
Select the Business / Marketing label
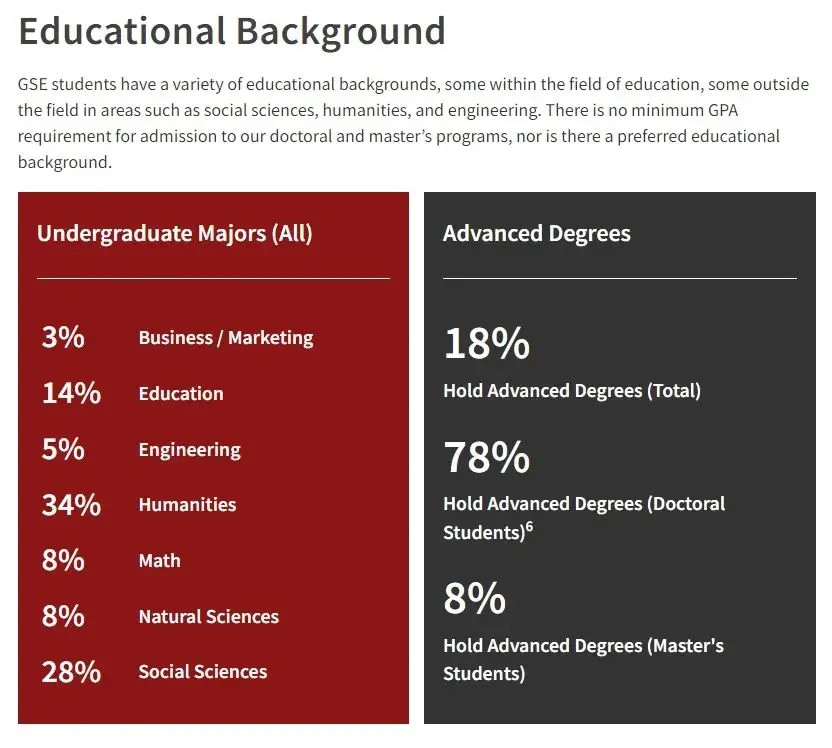pyautogui.click(x=225, y=338)
